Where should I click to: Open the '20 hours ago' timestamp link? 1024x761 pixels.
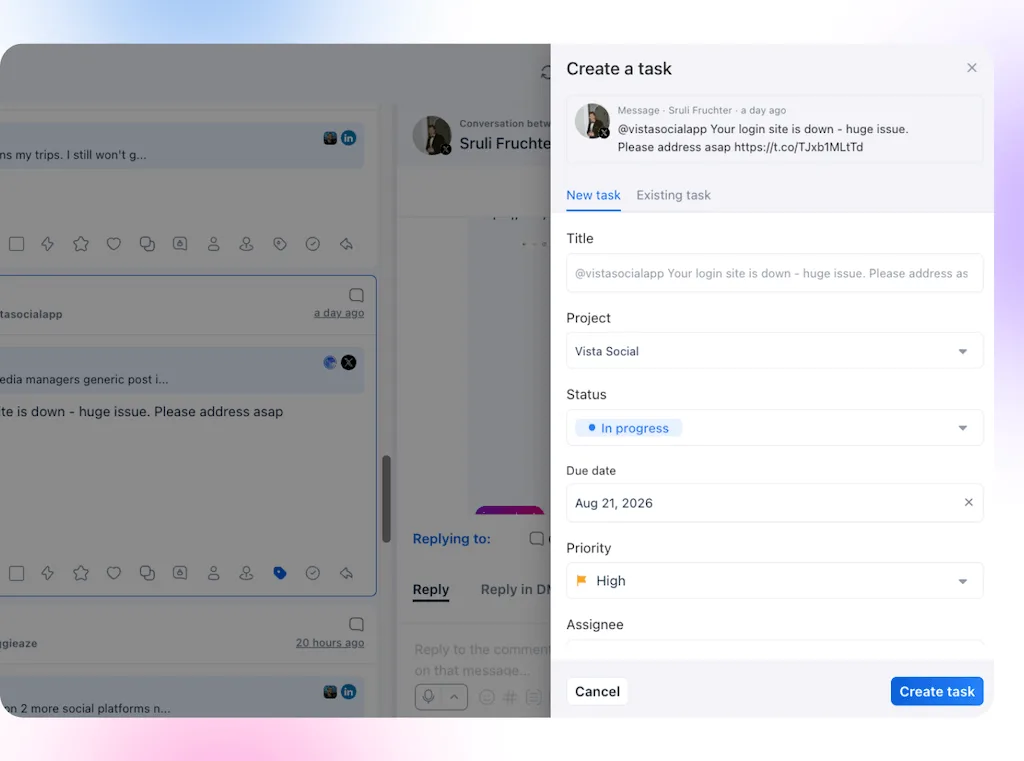(330, 643)
